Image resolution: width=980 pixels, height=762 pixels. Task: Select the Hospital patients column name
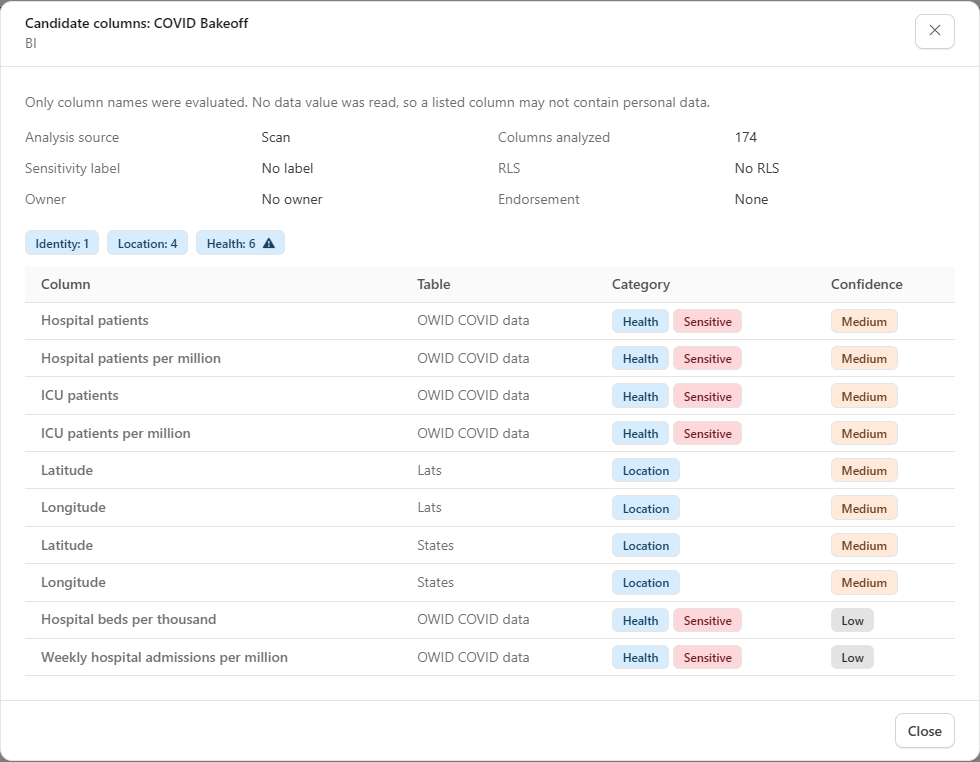(x=95, y=321)
